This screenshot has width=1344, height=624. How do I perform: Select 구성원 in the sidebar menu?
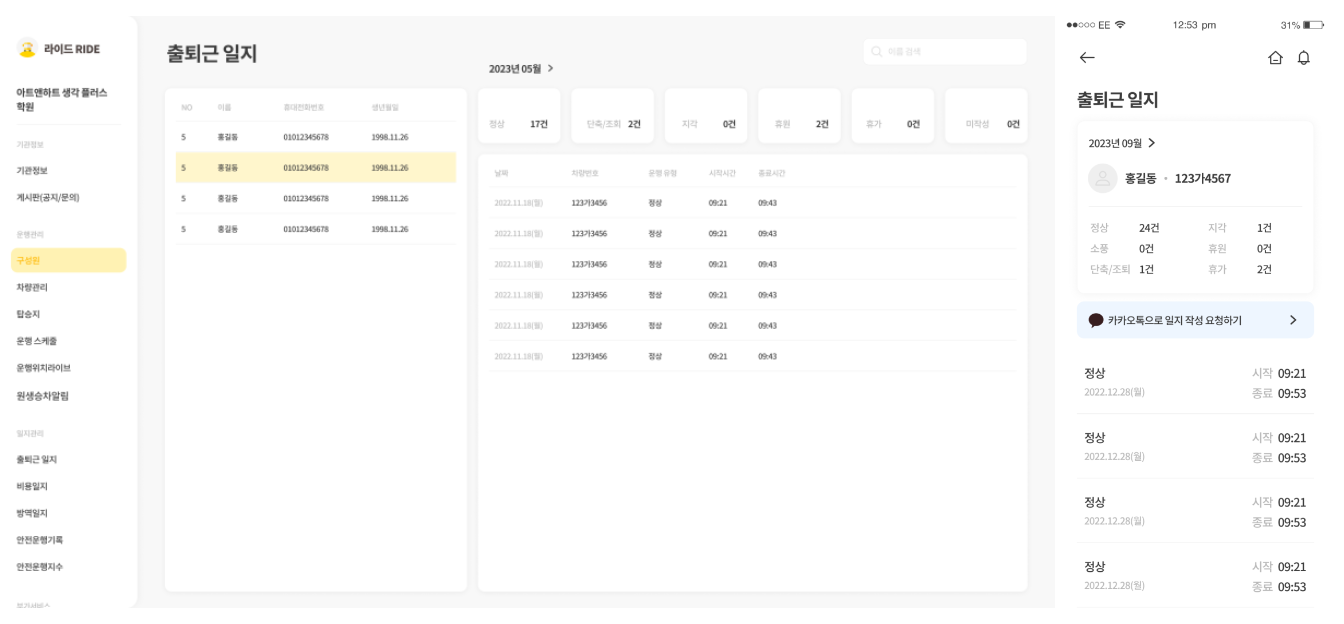pyautogui.click(x=68, y=260)
